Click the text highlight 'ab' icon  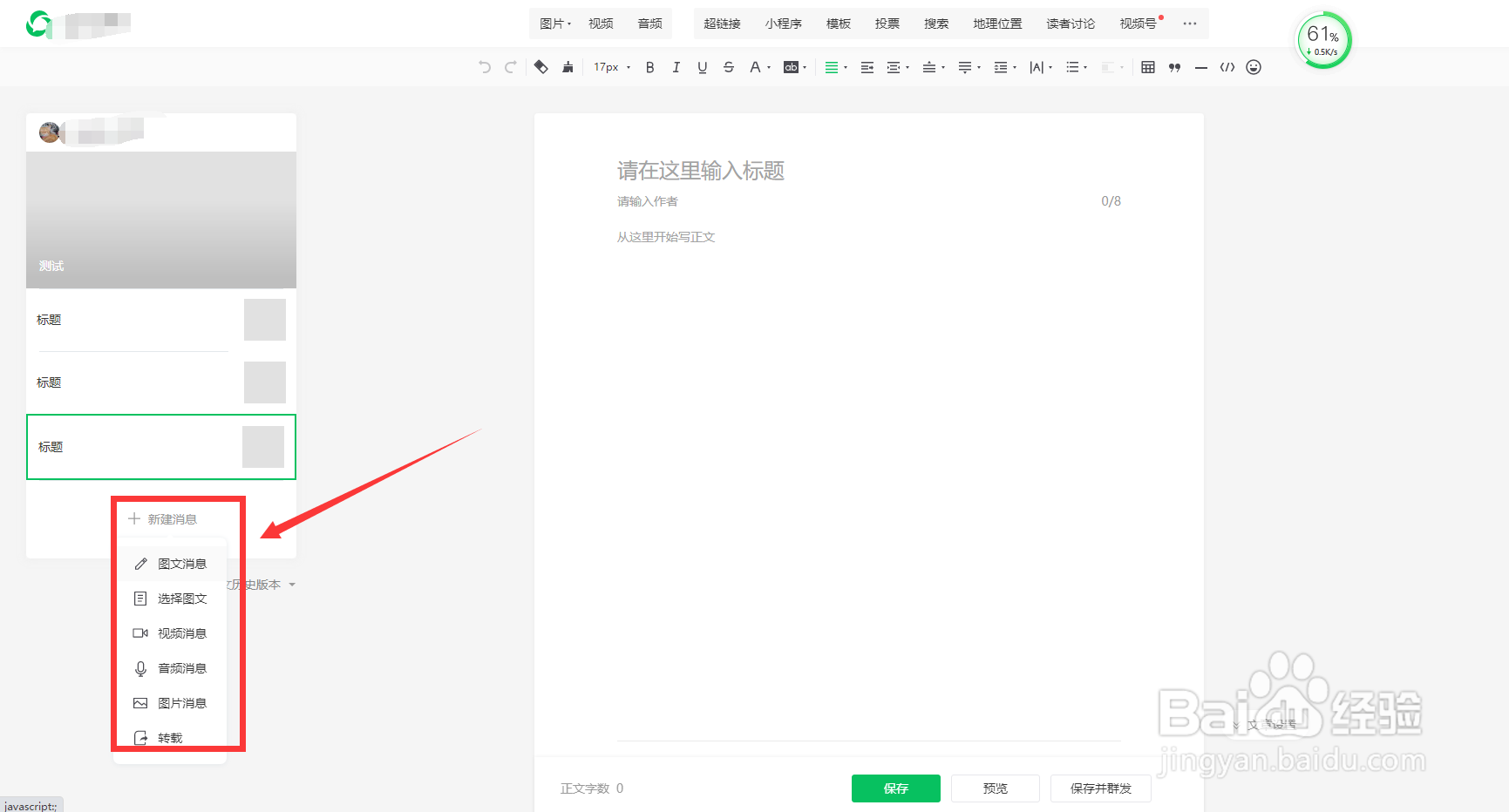pos(792,67)
